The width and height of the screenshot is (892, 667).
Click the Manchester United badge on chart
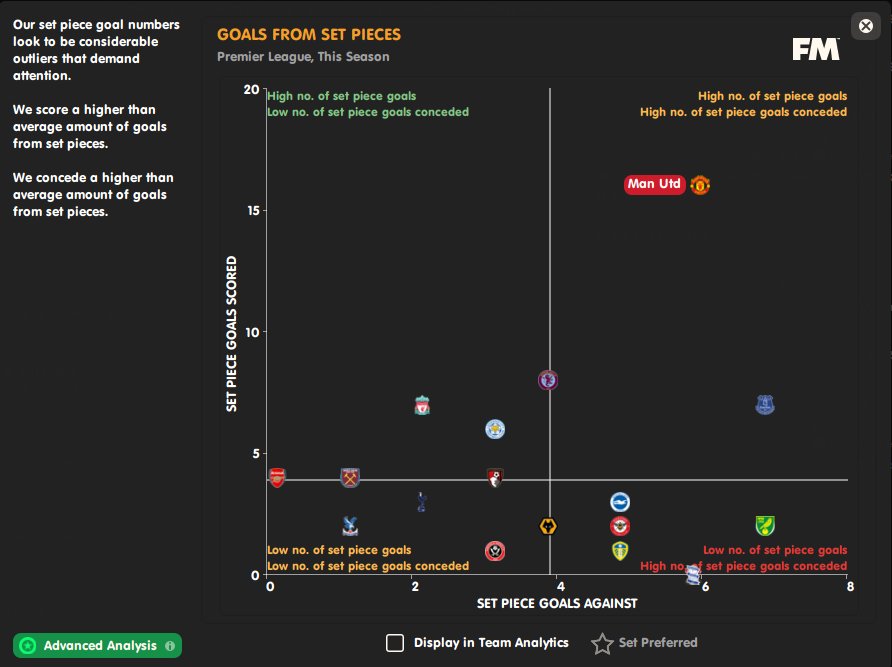coord(700,185)
